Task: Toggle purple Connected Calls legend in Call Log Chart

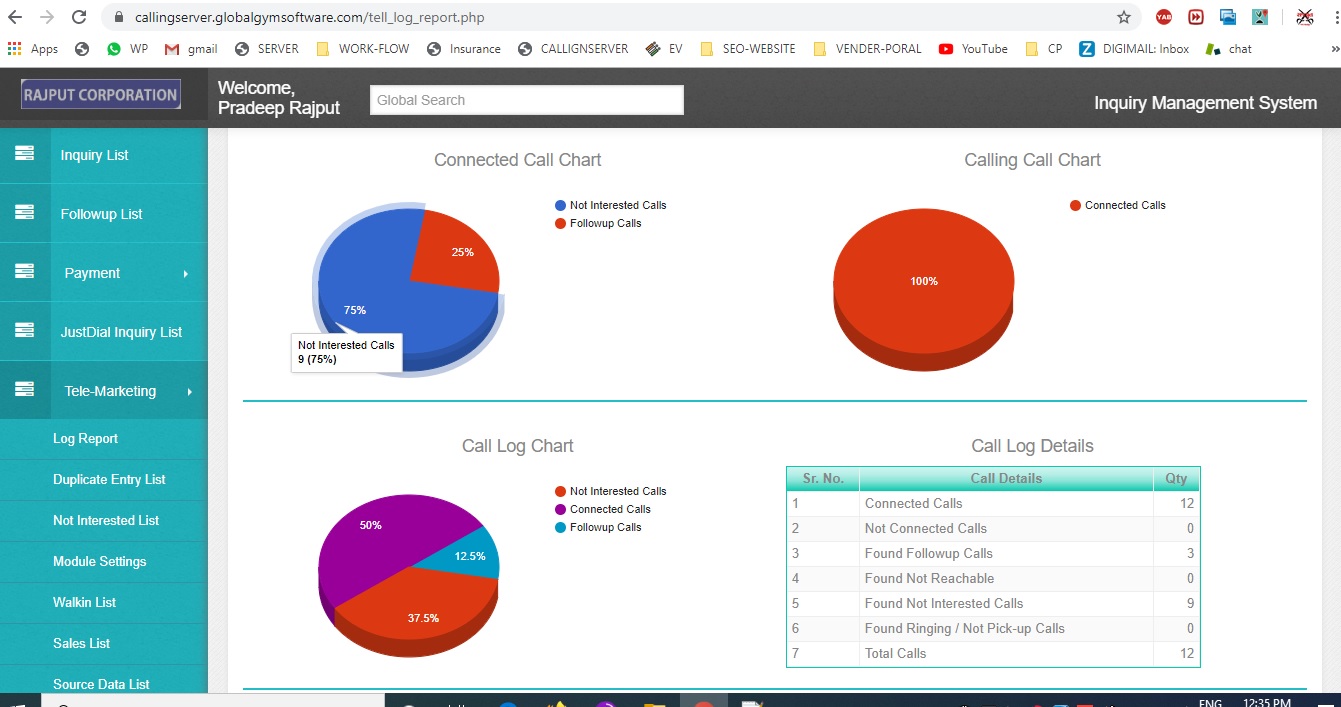Action: (x=560, y=509)
